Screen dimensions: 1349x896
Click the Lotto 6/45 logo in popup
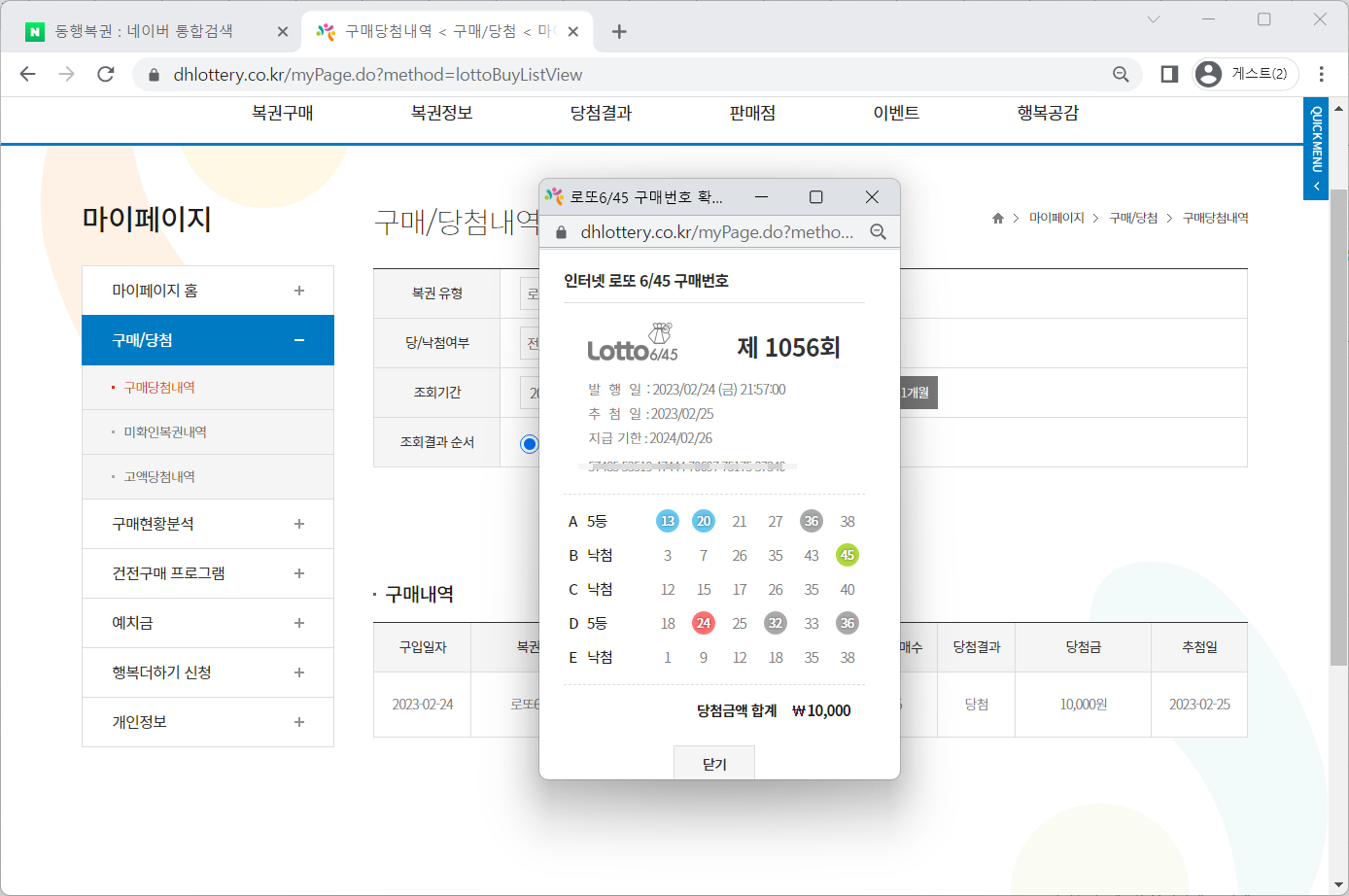point(633,343)
